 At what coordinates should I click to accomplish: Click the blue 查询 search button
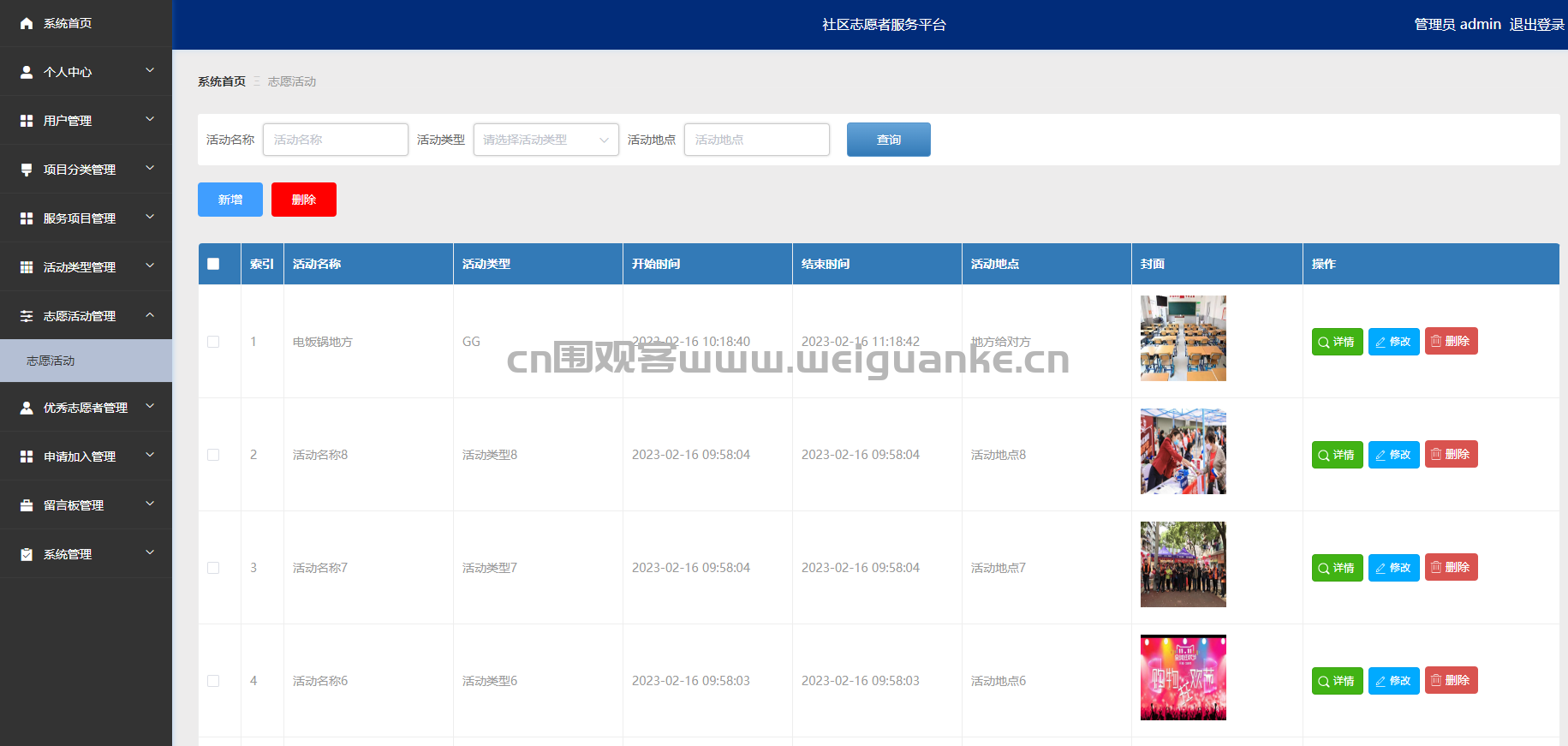click(x=888, y=140)
